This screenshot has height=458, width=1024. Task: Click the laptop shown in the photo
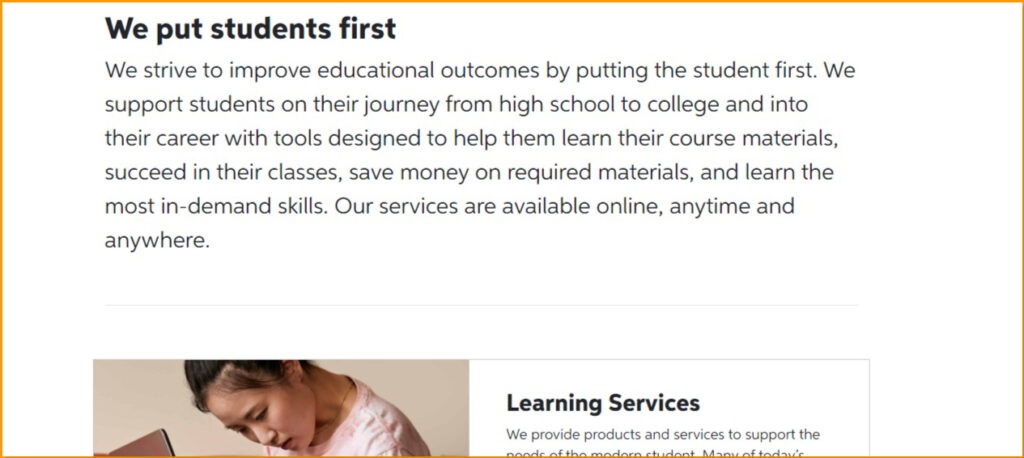(x=139, y=443)
